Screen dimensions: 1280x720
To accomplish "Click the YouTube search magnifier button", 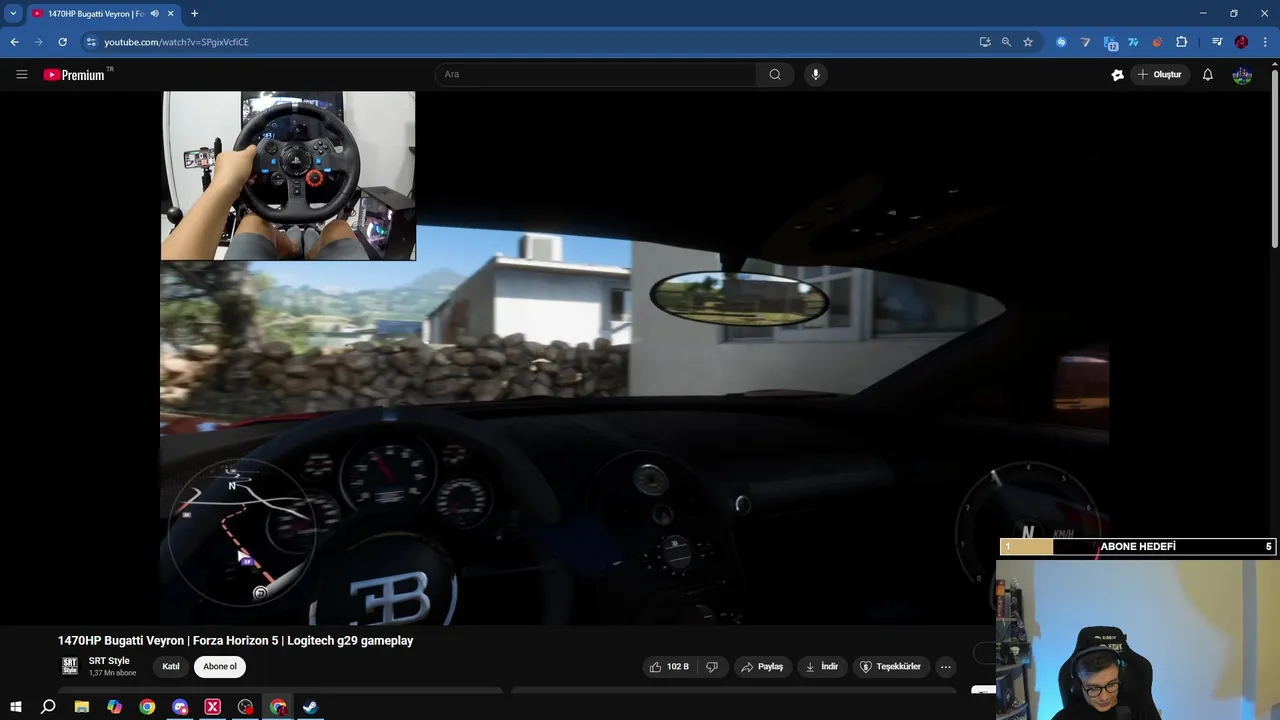I will [775, 74].
